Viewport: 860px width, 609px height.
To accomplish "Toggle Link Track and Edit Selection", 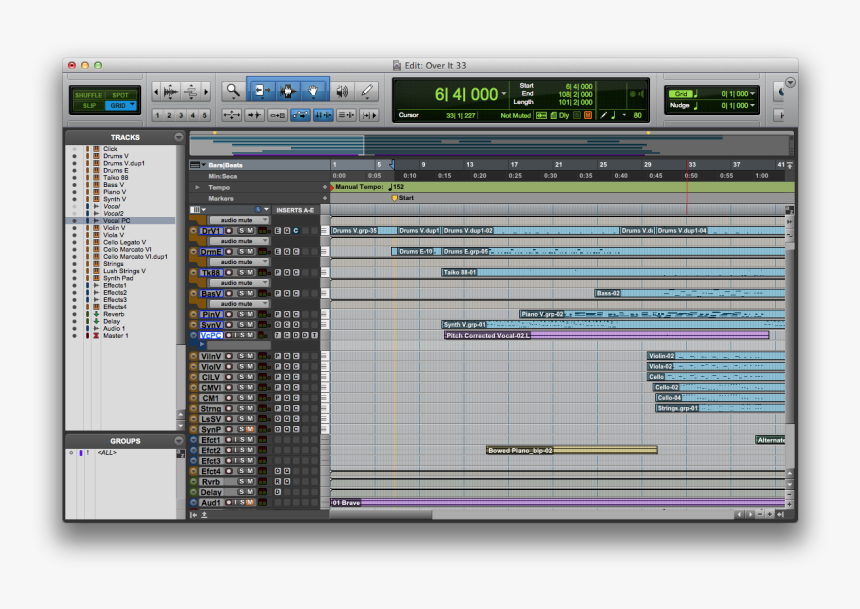I will pyautogui.click(x=346, y=115).
